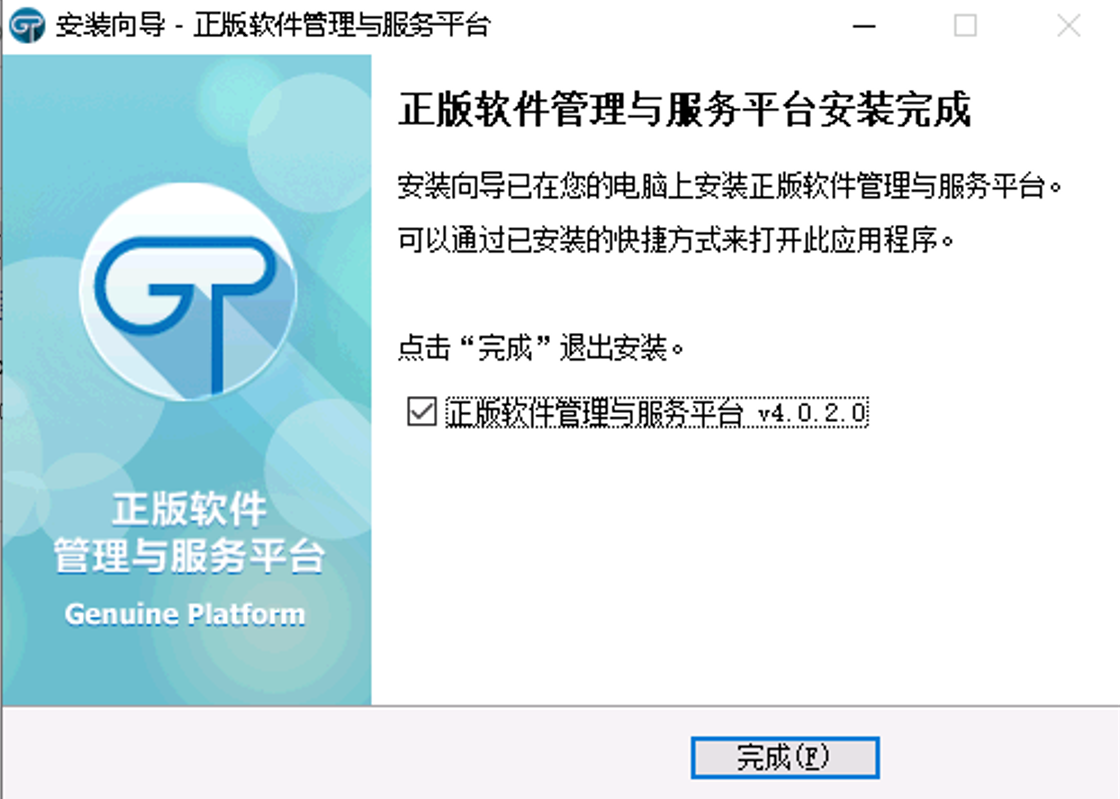
Task: Close the installer wizard window
Action: [x=1068, y=26]
